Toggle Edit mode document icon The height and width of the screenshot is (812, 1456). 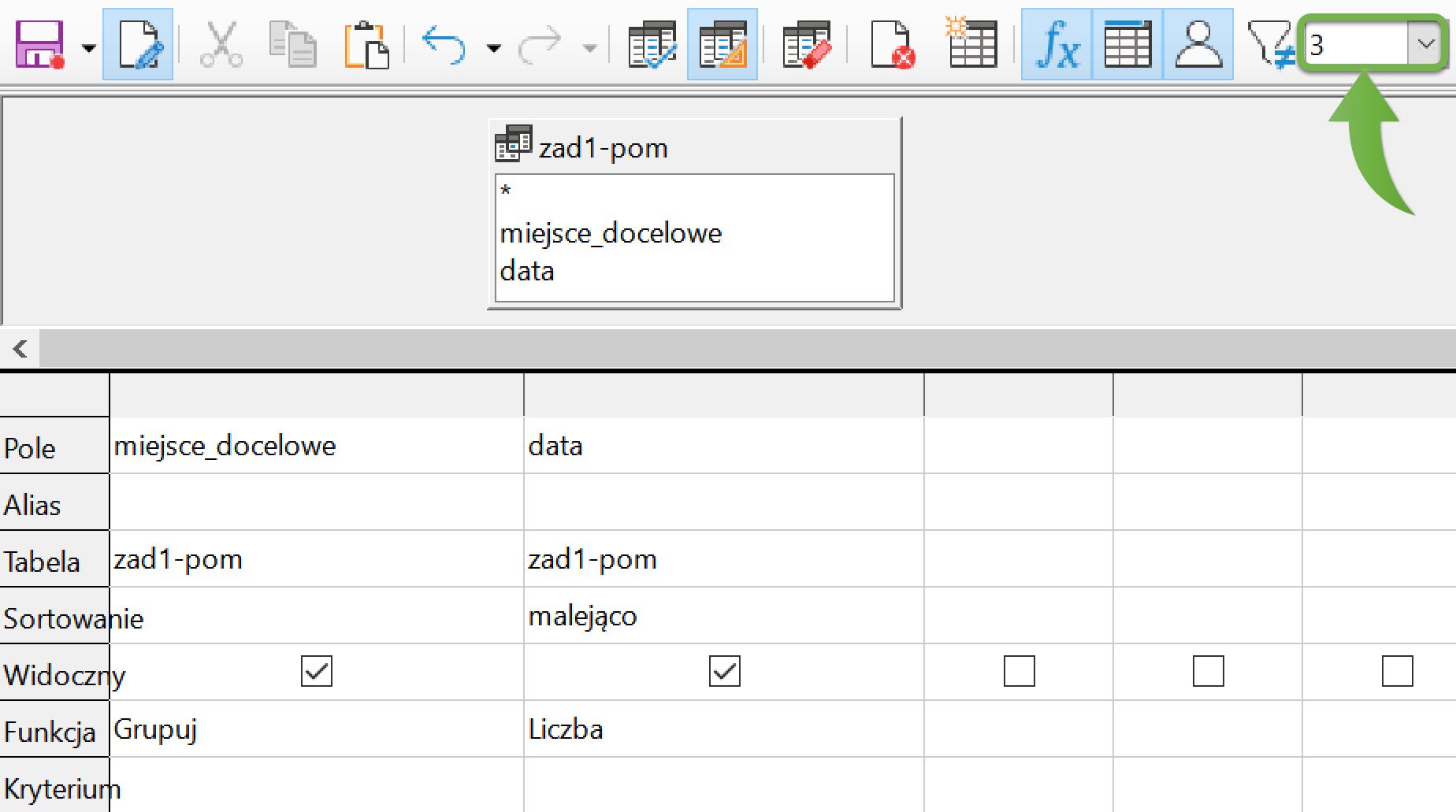[138, 45]
